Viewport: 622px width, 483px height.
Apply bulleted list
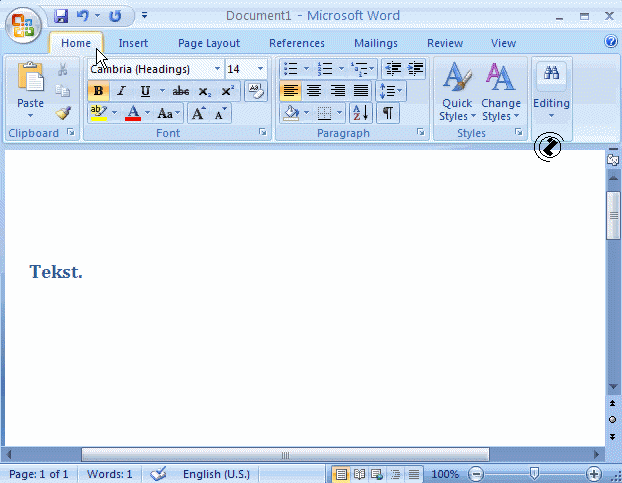(291, 69)
